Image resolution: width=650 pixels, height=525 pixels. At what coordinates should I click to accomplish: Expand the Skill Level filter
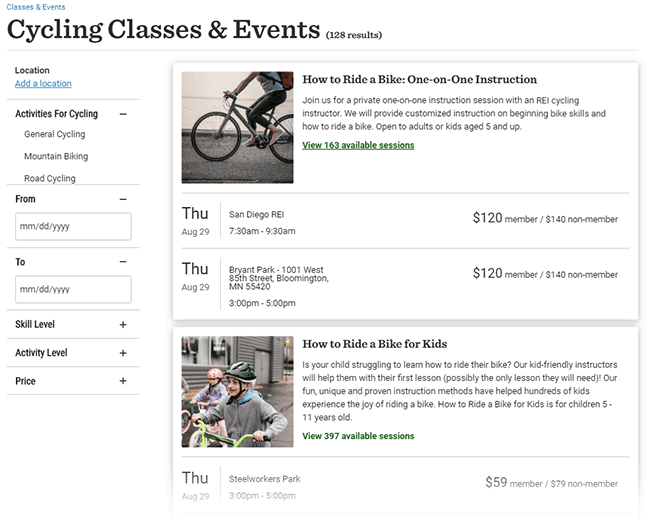(x=123, y=325)
